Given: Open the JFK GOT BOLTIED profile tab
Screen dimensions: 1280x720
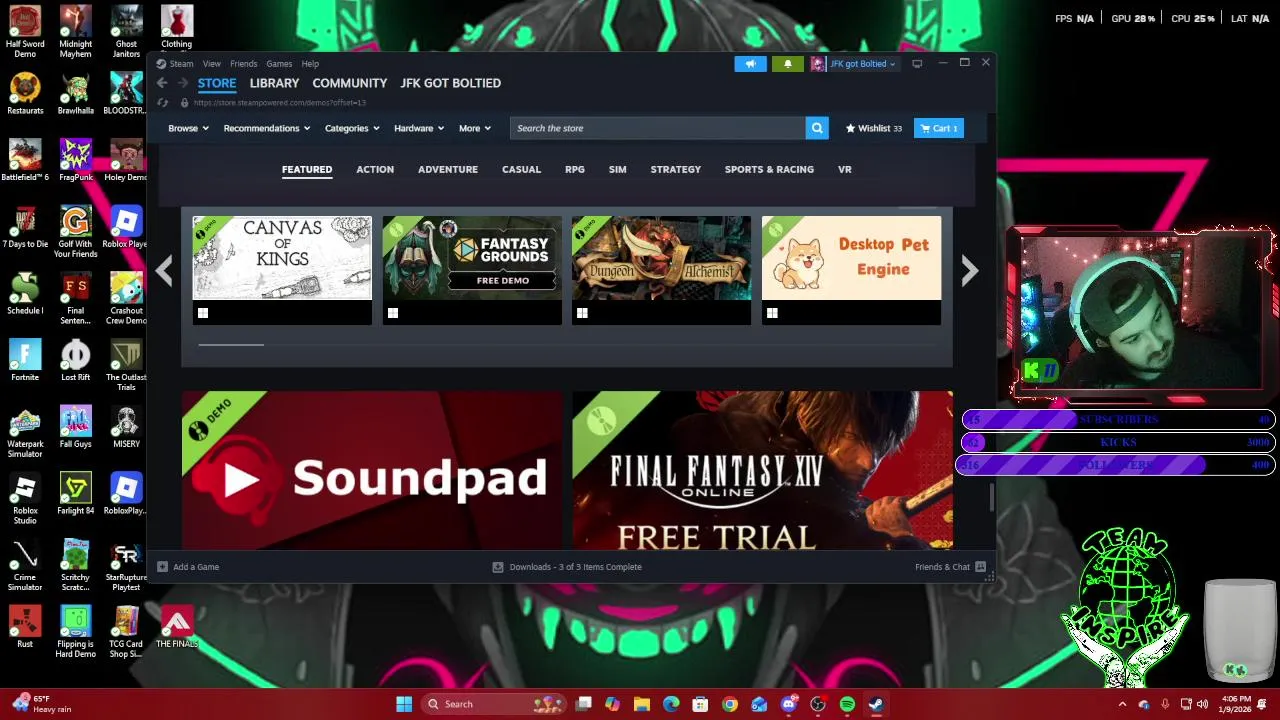Looking at the screenshot, I should [451, 83].
